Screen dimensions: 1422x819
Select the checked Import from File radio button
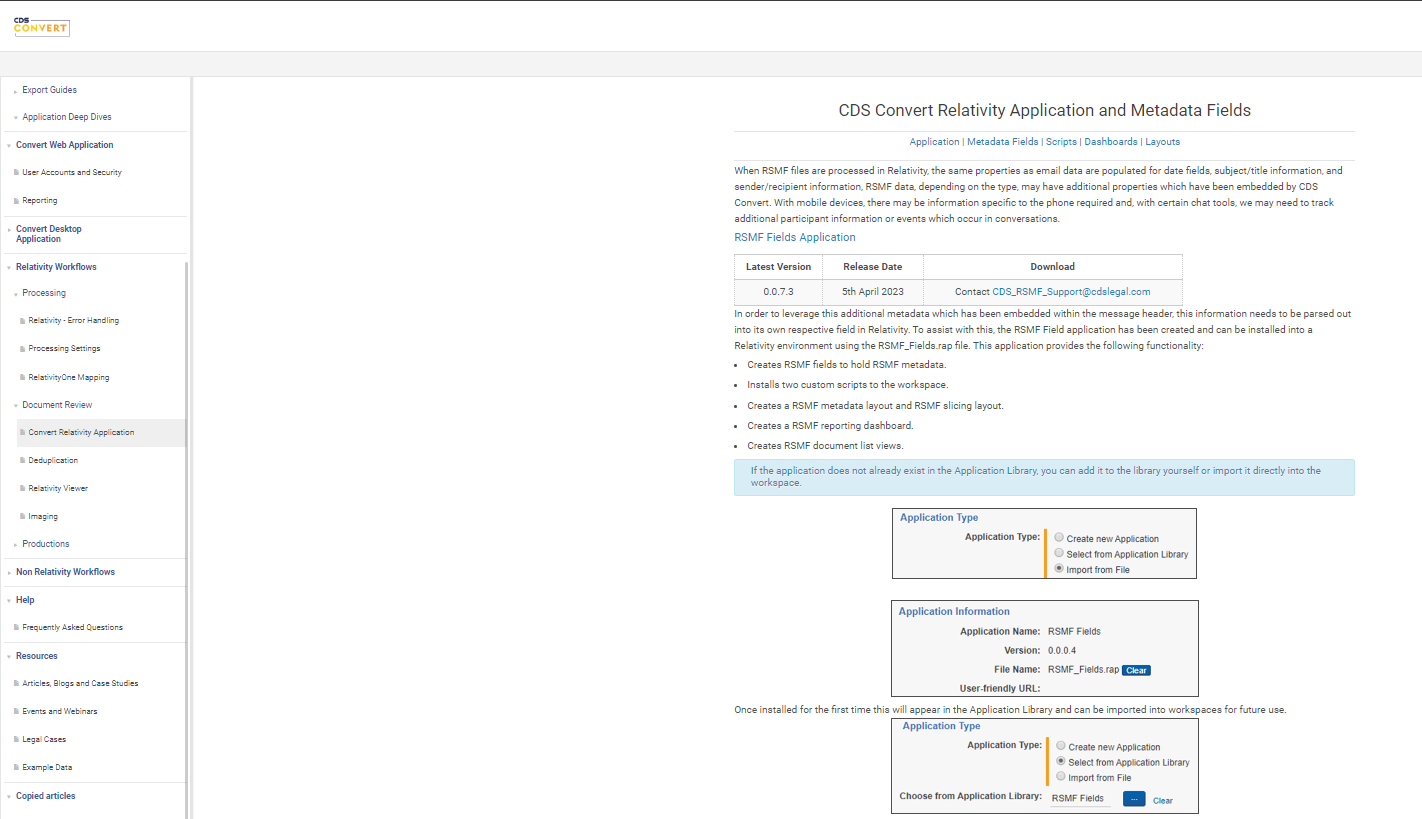point(1059,568)
